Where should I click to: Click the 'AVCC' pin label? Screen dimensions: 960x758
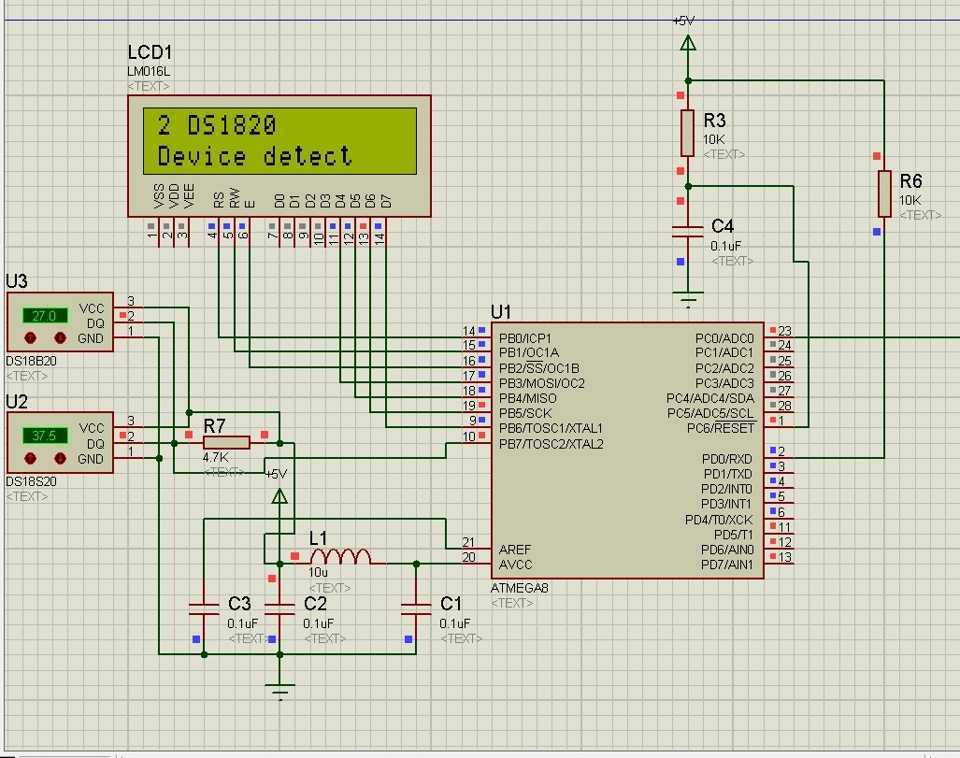coord(516,565)
